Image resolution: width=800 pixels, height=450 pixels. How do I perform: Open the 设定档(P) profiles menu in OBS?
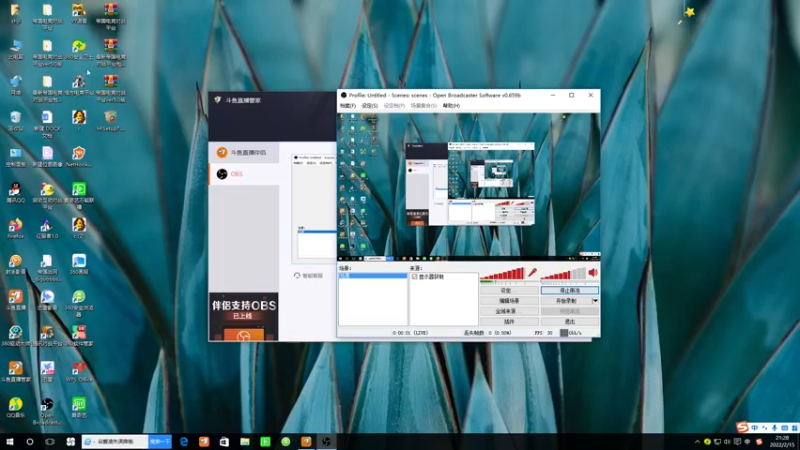[394, 106]
